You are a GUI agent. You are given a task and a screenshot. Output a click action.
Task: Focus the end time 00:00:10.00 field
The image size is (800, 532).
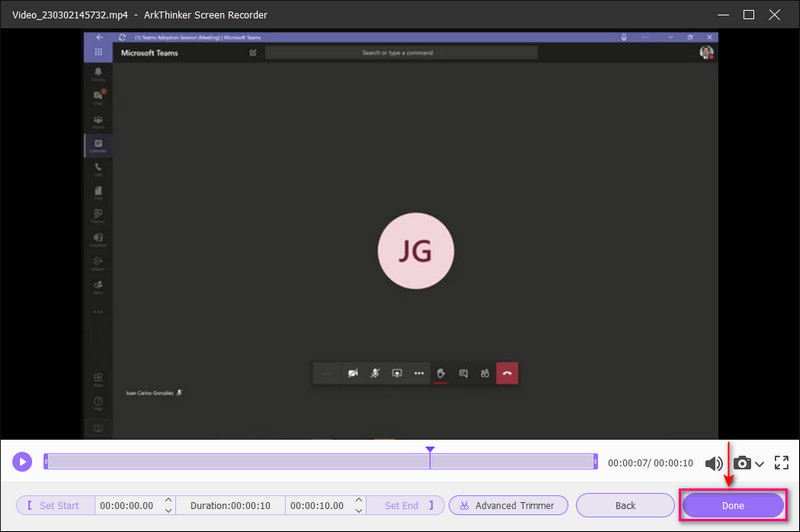317,505
